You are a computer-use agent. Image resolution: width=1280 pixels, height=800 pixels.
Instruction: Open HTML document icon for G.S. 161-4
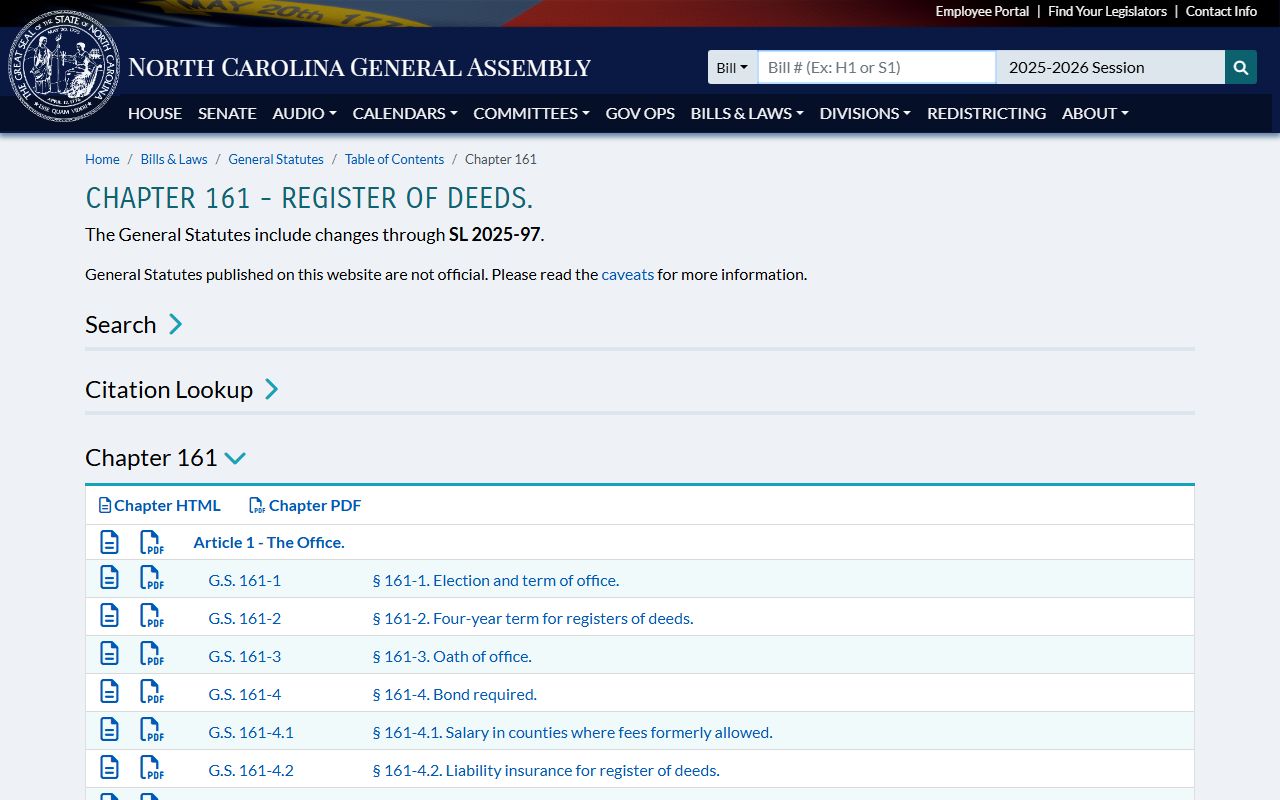tap(109, 692)
